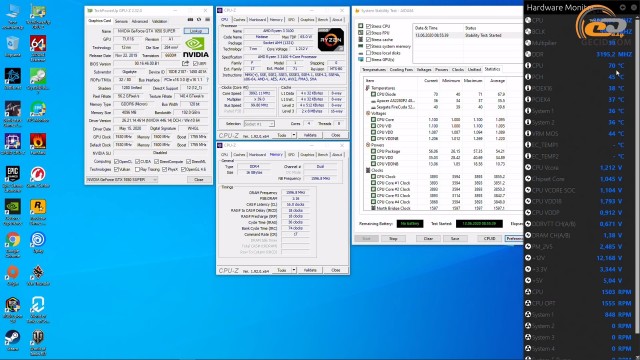The height and width of the screenshot is (360, 640).
Task: Open Steam desktop shortcut
Action: (x=13, y=340)
